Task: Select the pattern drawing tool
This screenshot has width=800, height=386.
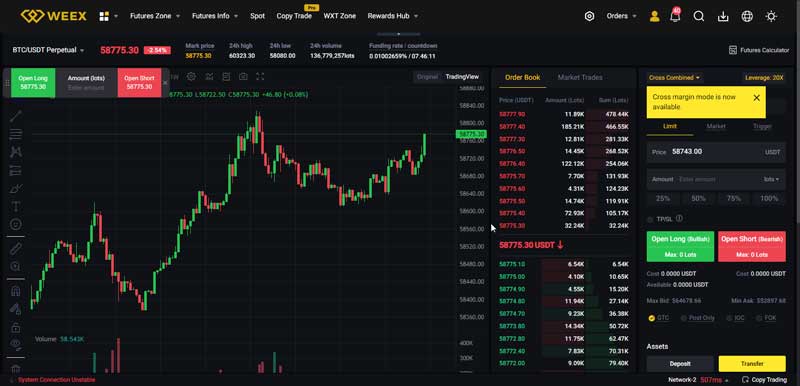Action: pyautogui.click(x=16, y=152)
